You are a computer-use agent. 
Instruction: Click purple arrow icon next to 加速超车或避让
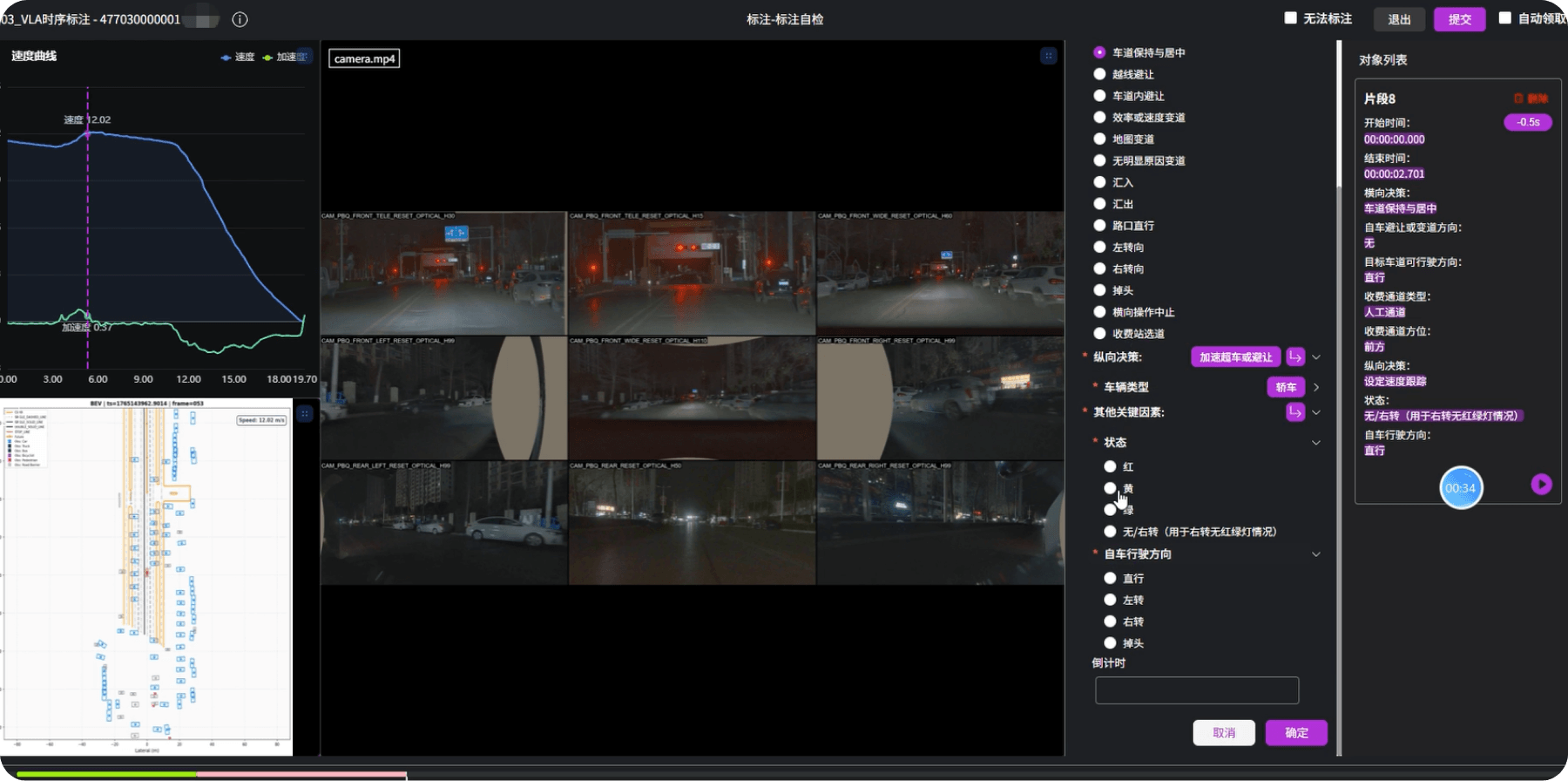point(1295,357)
